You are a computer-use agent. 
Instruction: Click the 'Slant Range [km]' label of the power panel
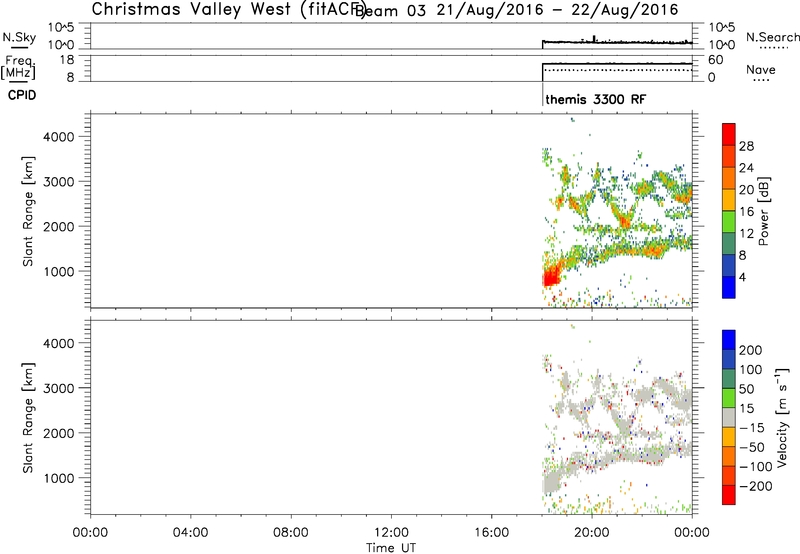point(28,211)
